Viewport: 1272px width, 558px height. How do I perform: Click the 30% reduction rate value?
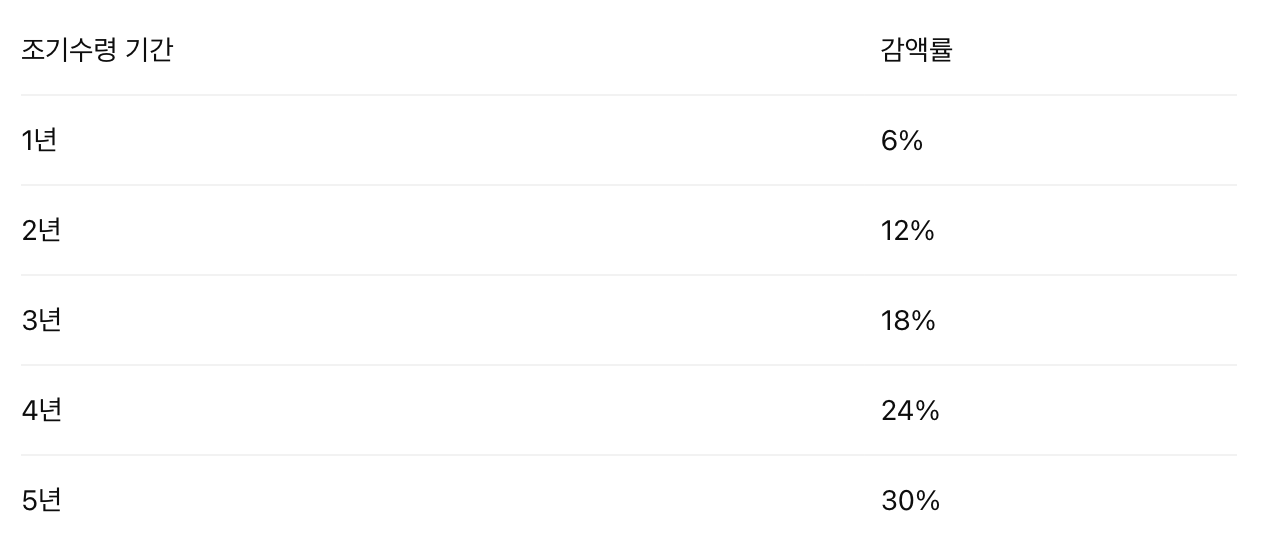[x=911, y=501]
